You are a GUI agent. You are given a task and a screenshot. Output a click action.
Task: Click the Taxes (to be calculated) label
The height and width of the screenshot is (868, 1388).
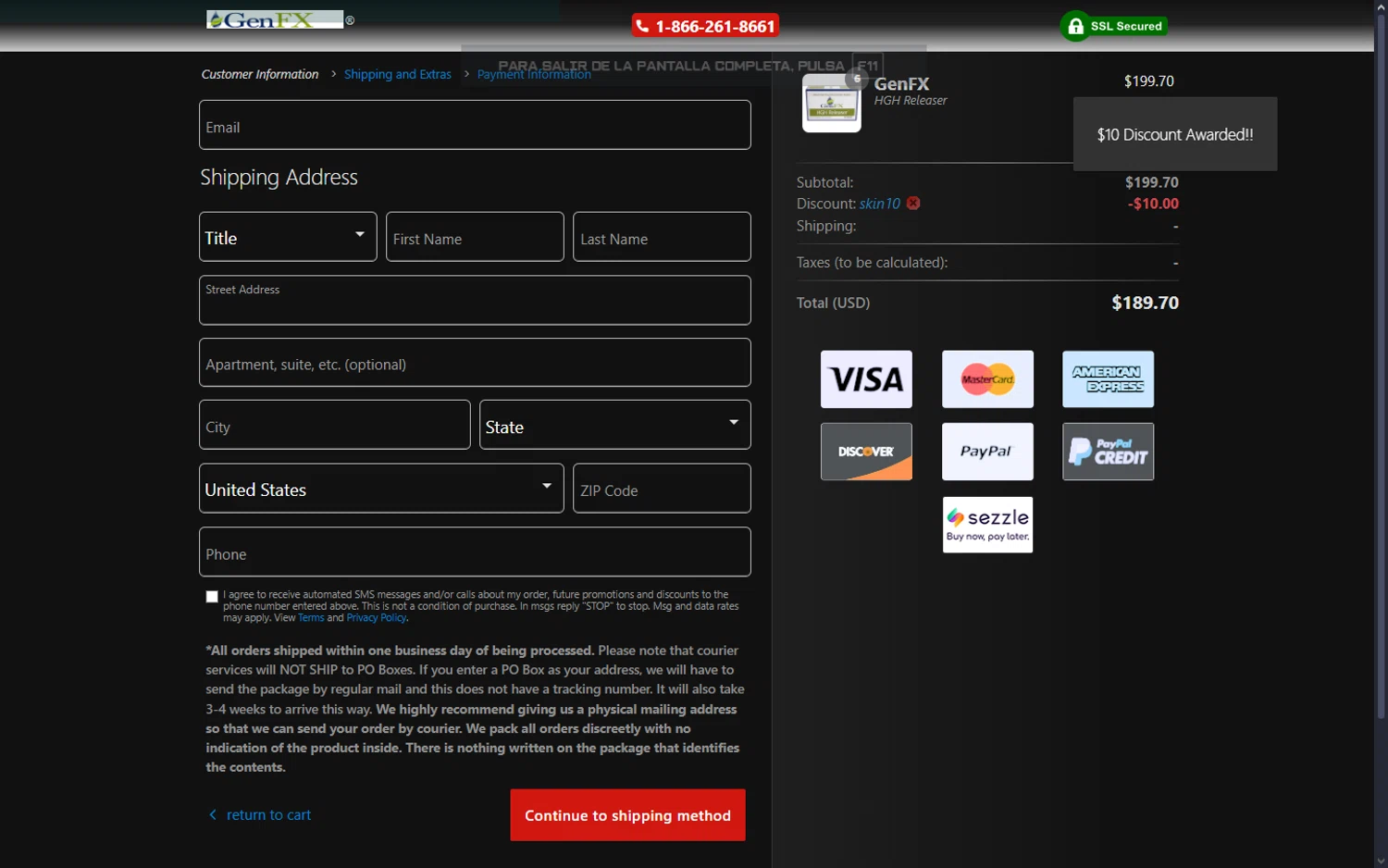point(872,263)
